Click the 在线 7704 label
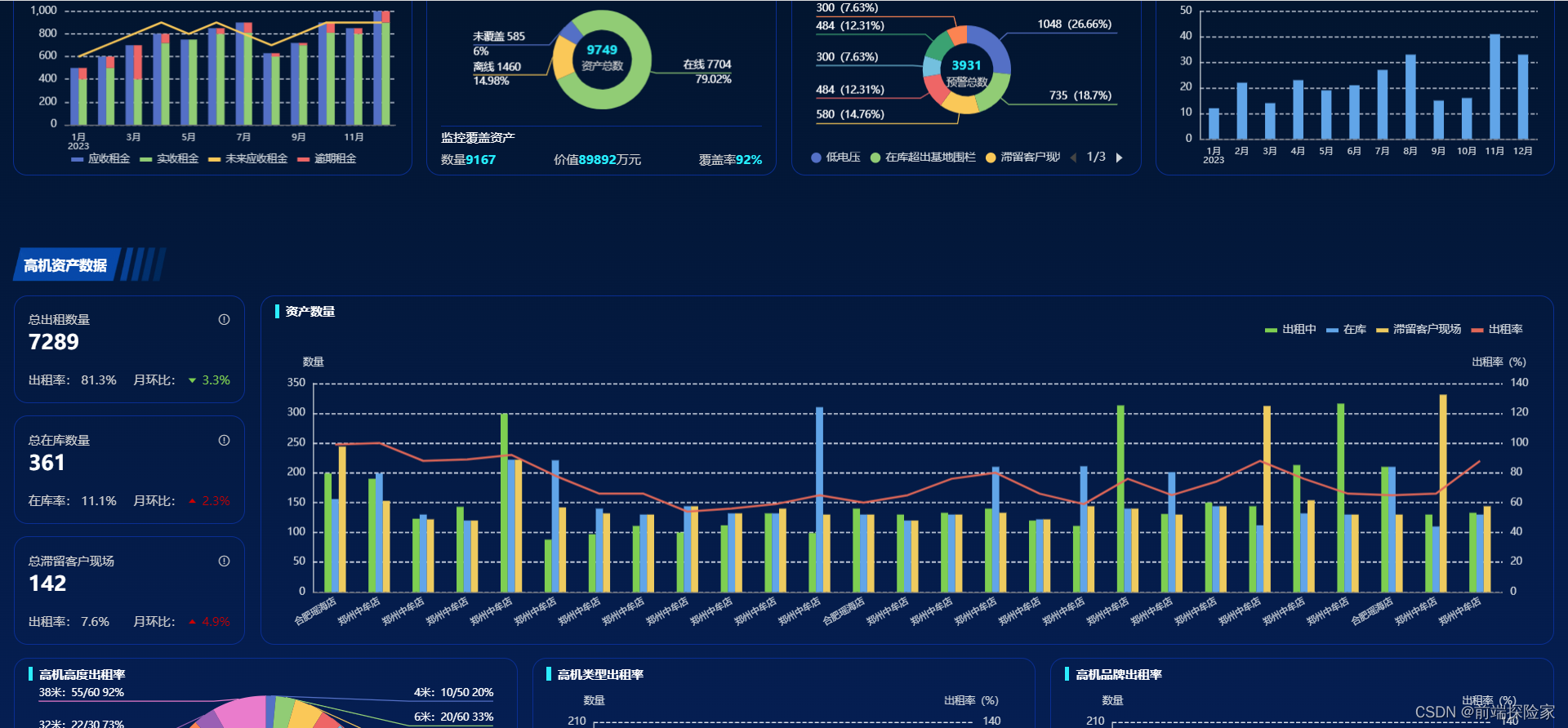The image size is (1568, 728). 707,64
